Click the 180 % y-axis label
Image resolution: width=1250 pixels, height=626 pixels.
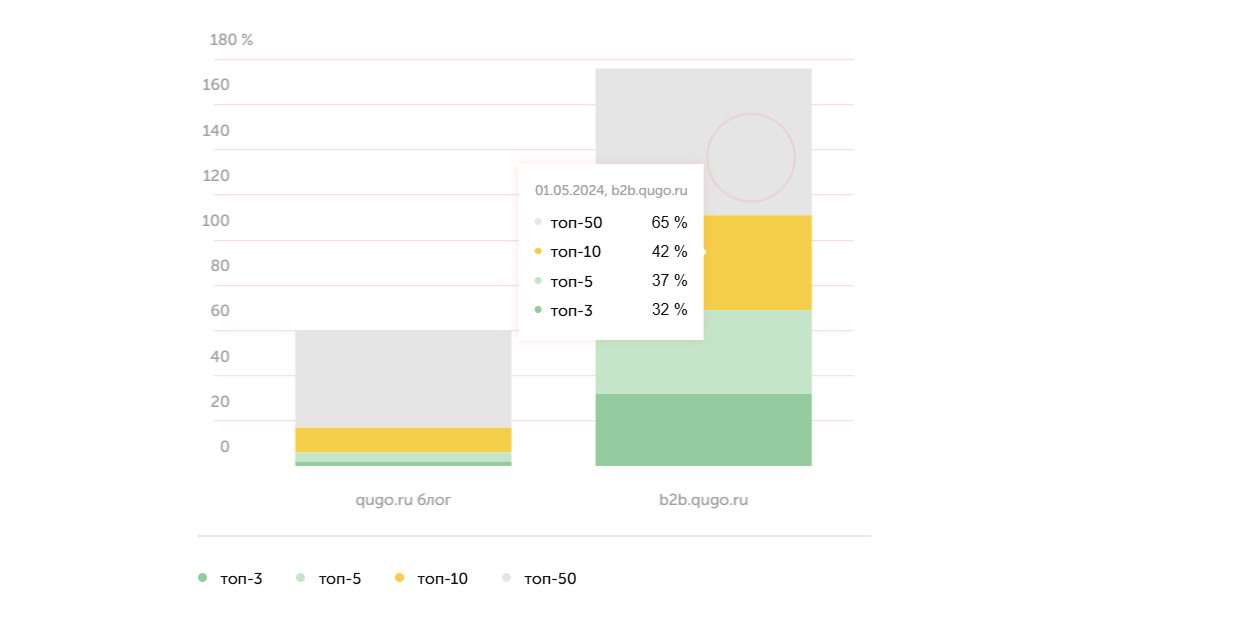[x=231, y=40]
